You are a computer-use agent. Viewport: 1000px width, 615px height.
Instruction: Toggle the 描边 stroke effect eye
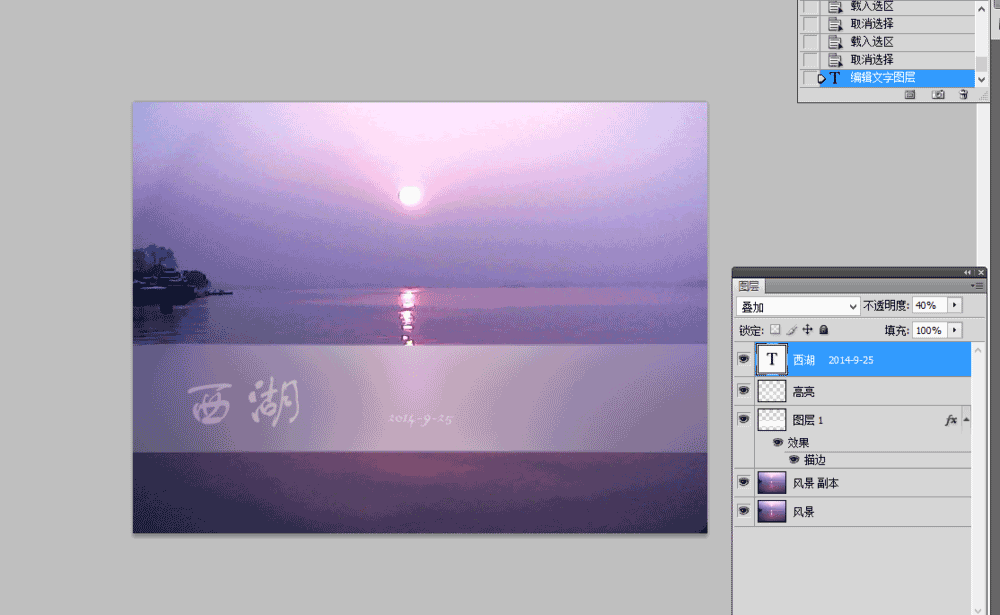coord(794,459)
